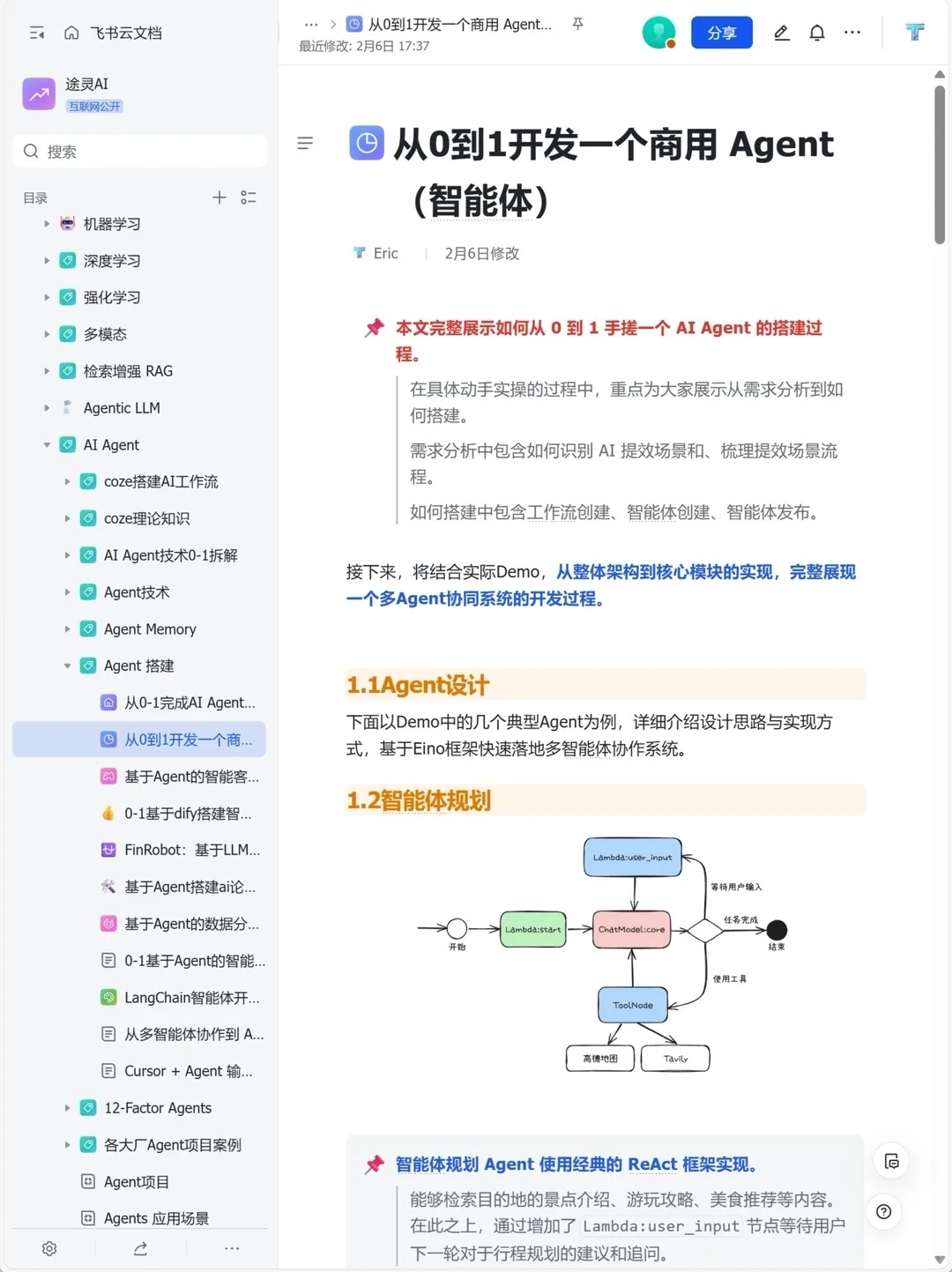Click the breadcrumb title 从0到1开发一个商用 Agent...
Screen dimensions: 952x1272
pyautogui.click(x=459, y=25)
